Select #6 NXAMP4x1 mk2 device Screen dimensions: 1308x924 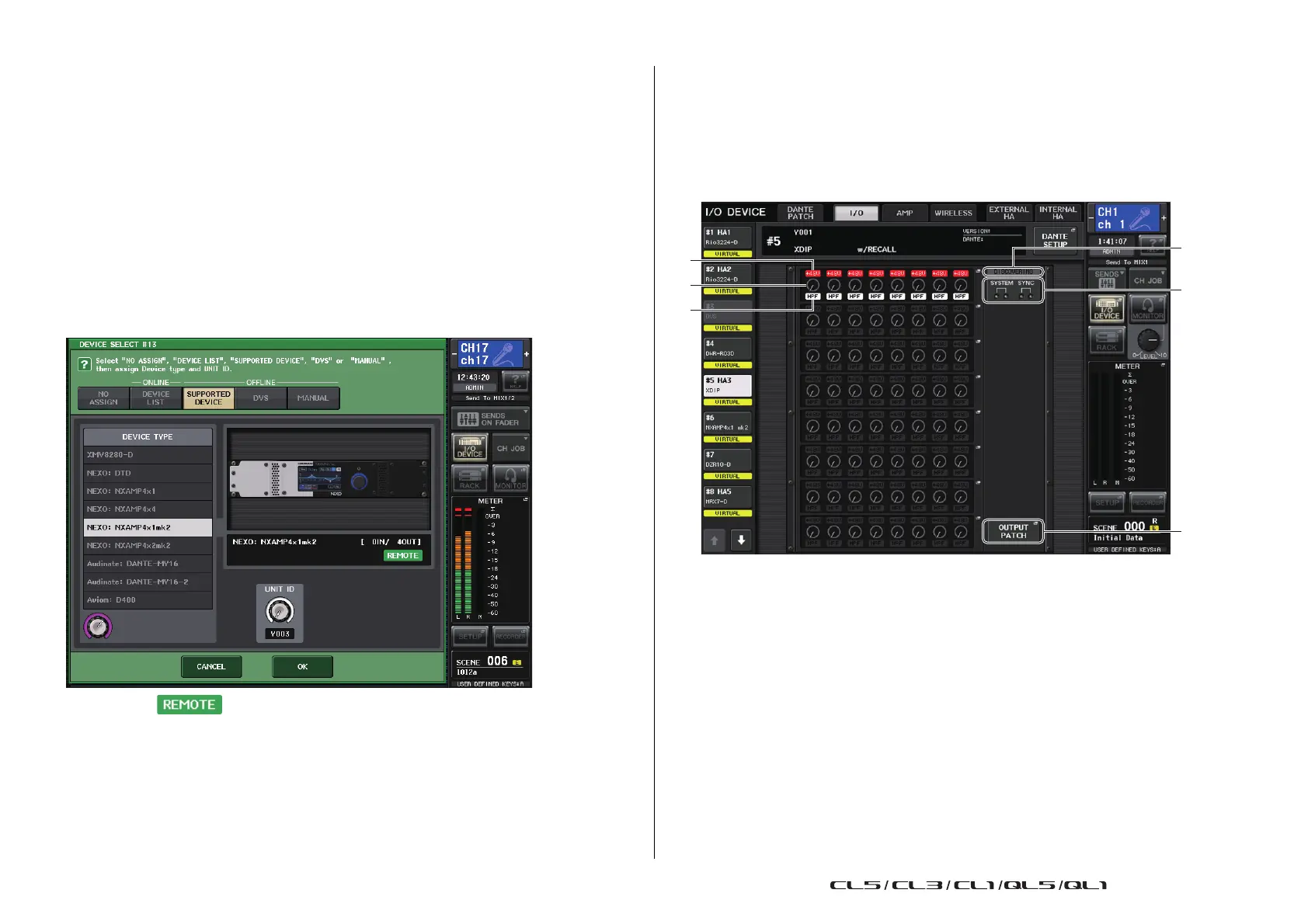(728, 423)
